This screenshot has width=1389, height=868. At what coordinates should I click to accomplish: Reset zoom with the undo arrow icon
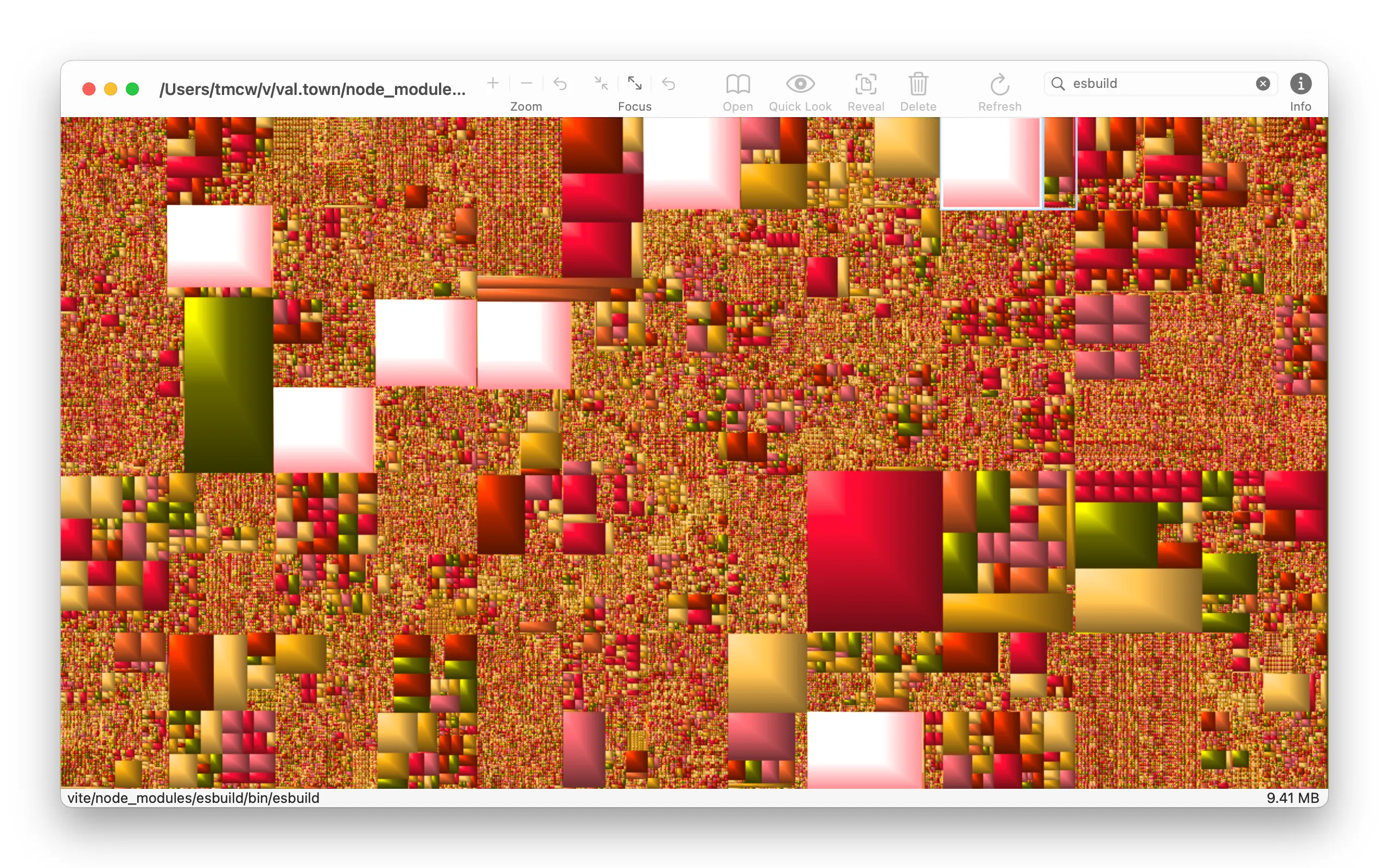[560, 85]
